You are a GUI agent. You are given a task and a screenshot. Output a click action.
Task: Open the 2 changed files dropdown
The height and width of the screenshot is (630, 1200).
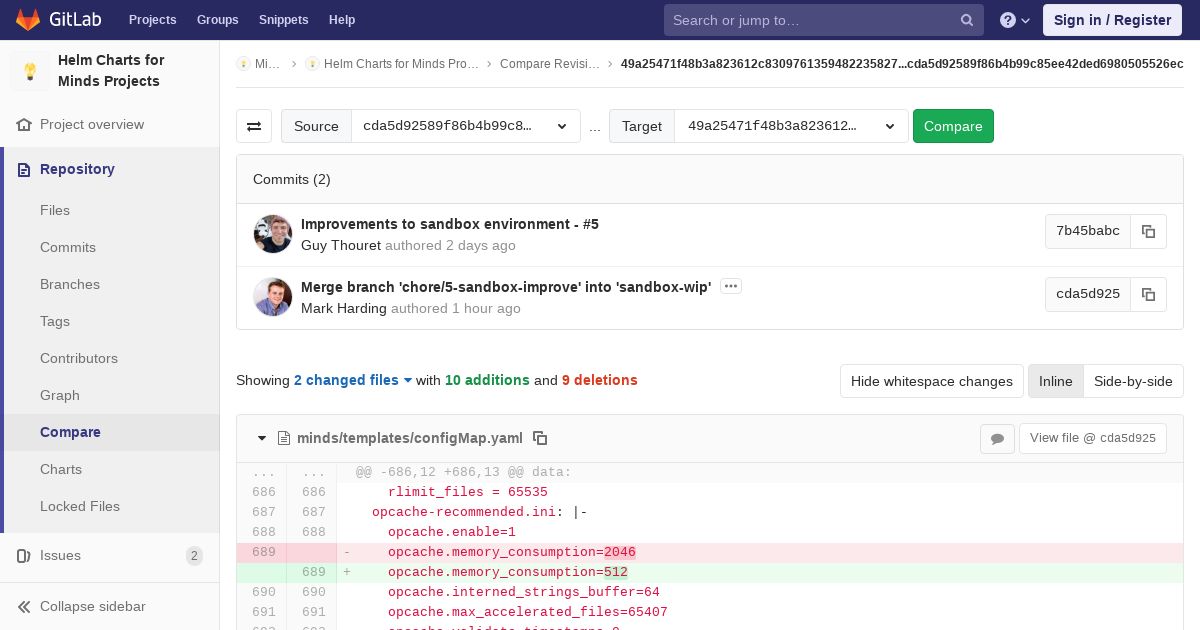click(x=353, y=380)
